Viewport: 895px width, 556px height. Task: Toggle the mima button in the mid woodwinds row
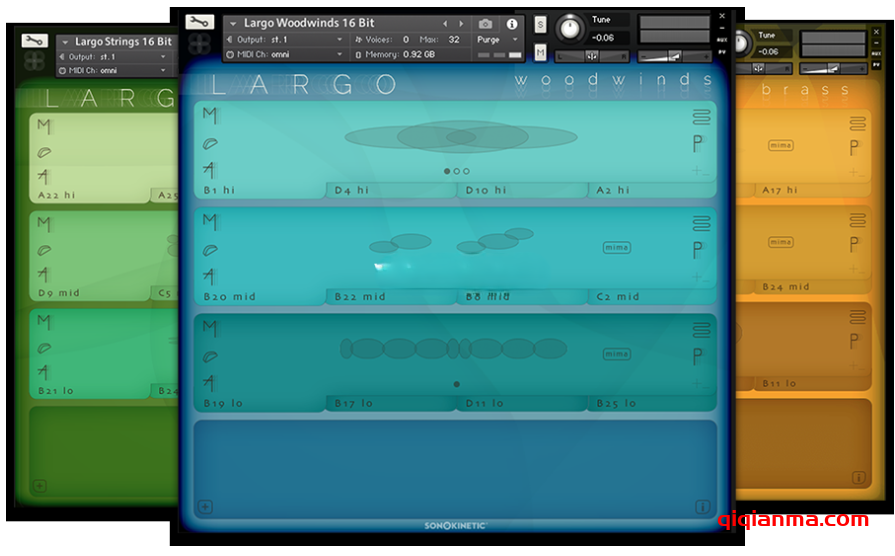click(616, 247)
